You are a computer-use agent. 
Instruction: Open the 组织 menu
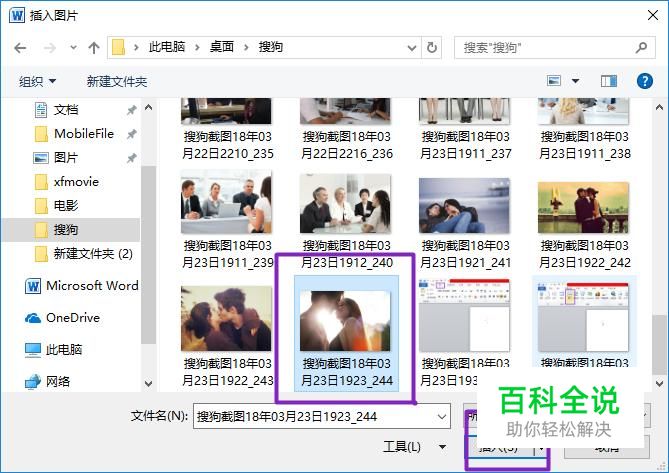pyautogui.click(x=37, y=81)
